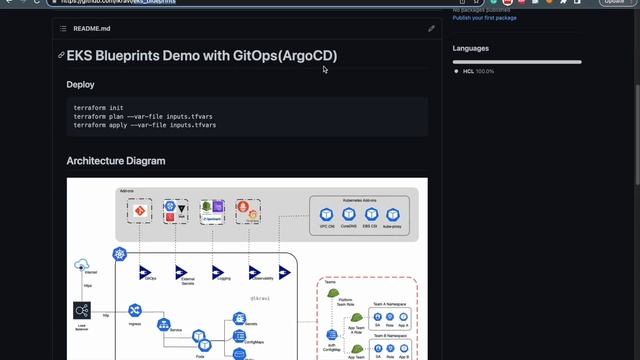Click the Kube-proxy add-on icon
Viewport: 640px width, 360px height.
click(x=393, y=214)
